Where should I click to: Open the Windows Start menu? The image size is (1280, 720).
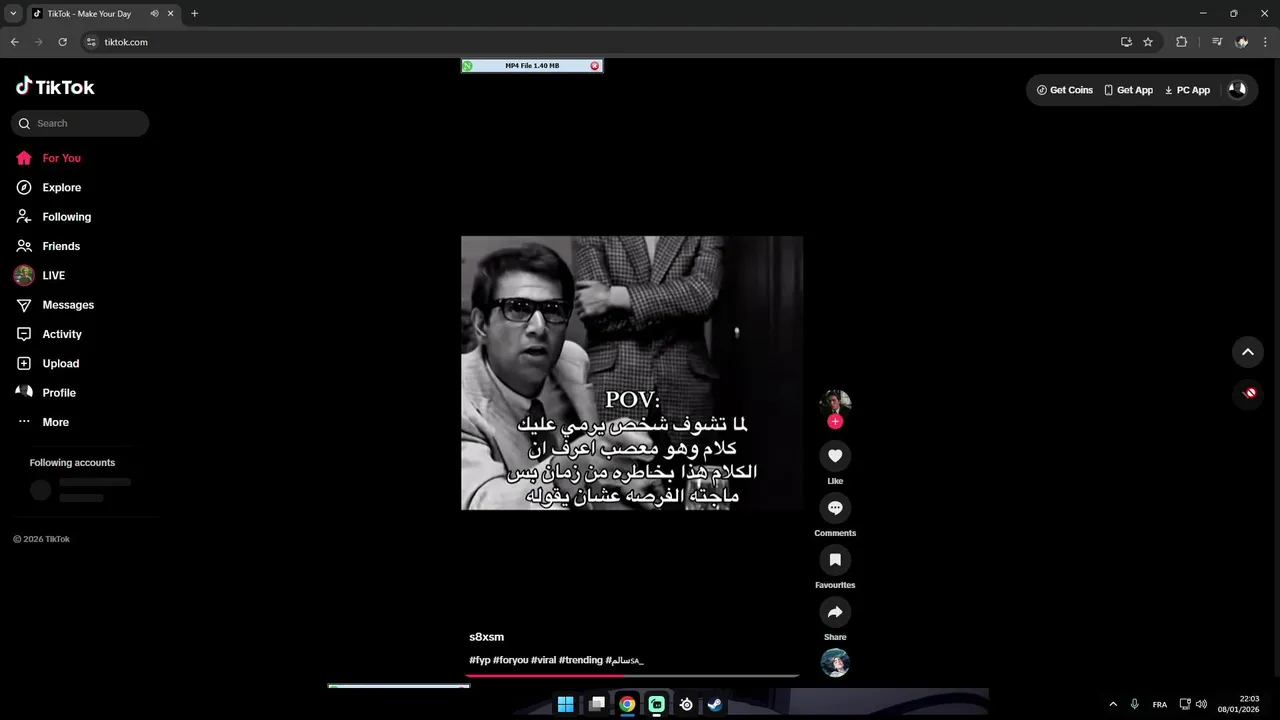[x=566, y=704]
